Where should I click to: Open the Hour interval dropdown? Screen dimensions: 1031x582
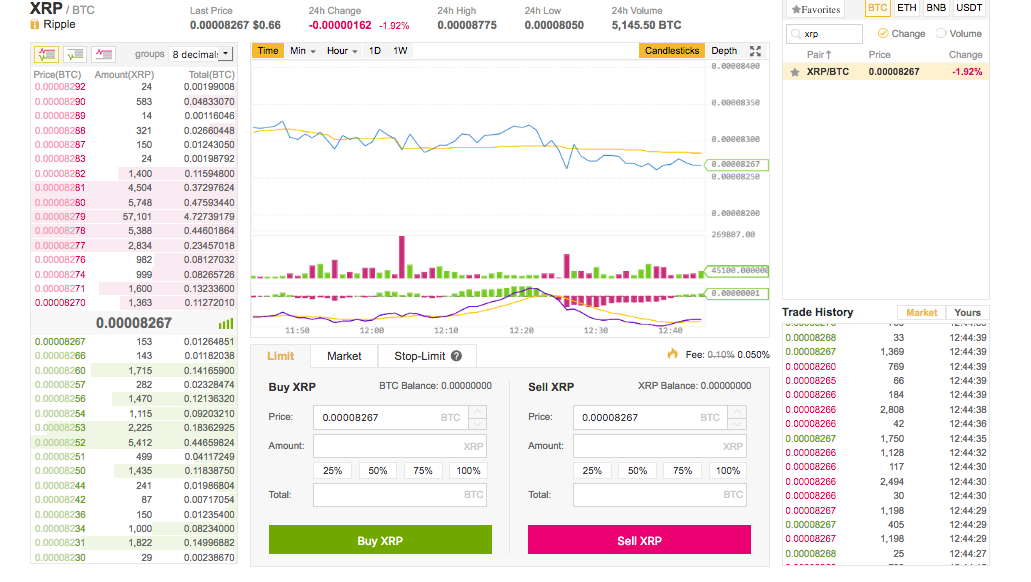pyautogui.click(x=342, y=51)
